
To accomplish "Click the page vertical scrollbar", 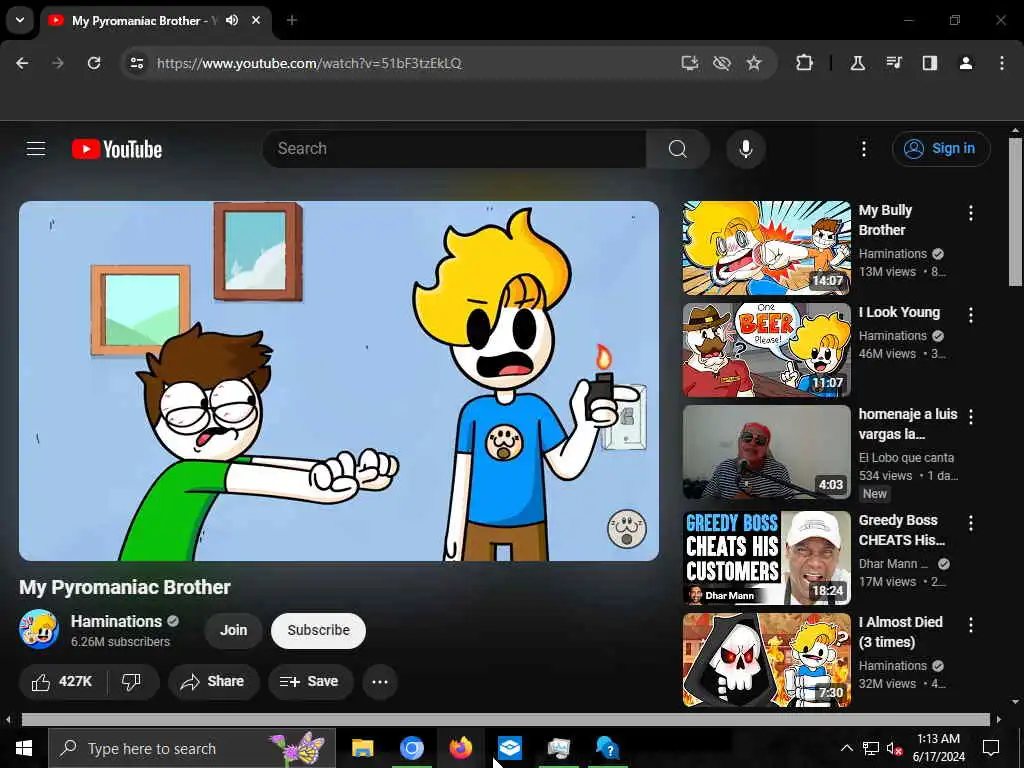I will [1015, 212].
